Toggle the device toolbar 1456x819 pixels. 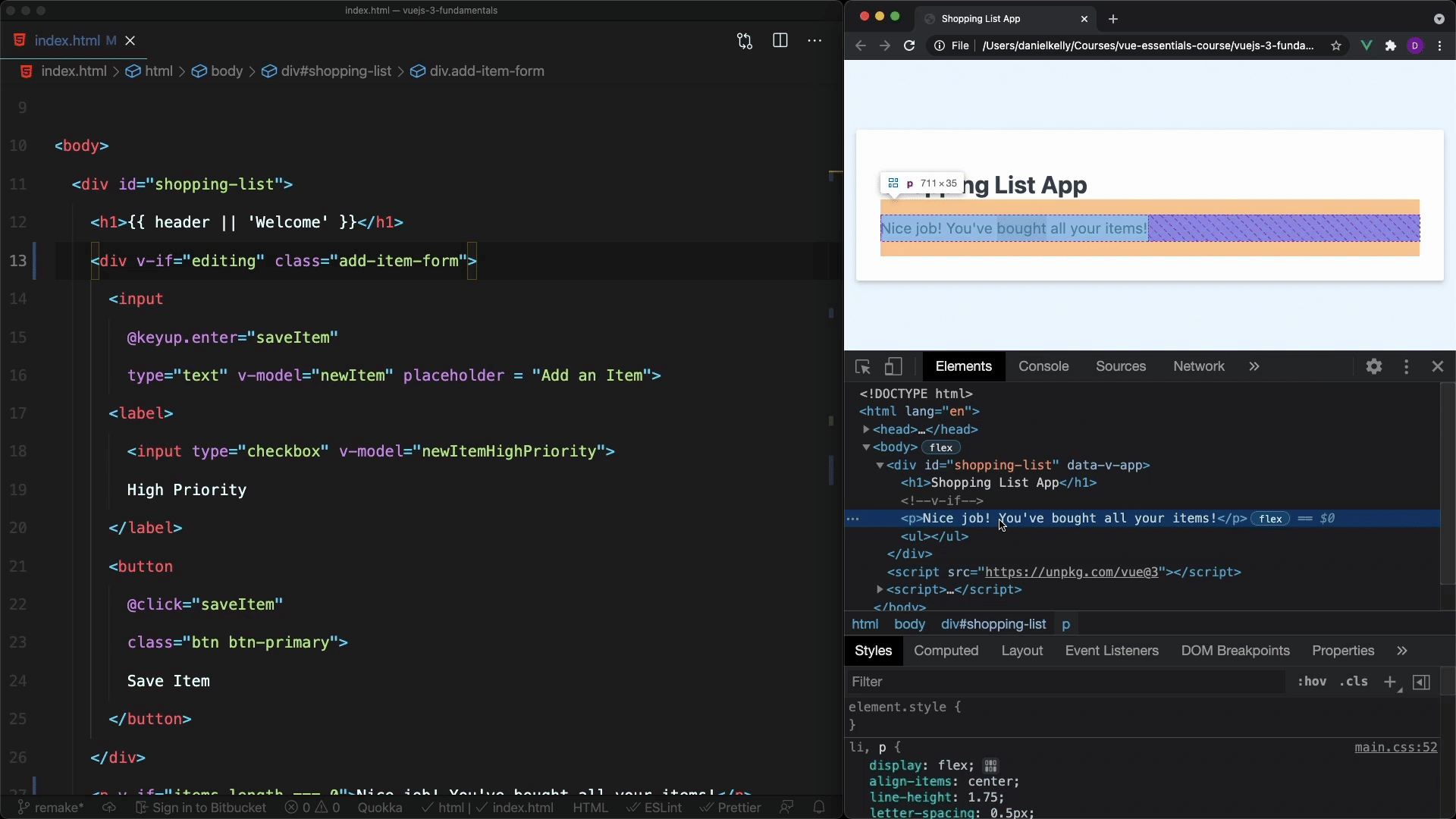click(893, 367)
